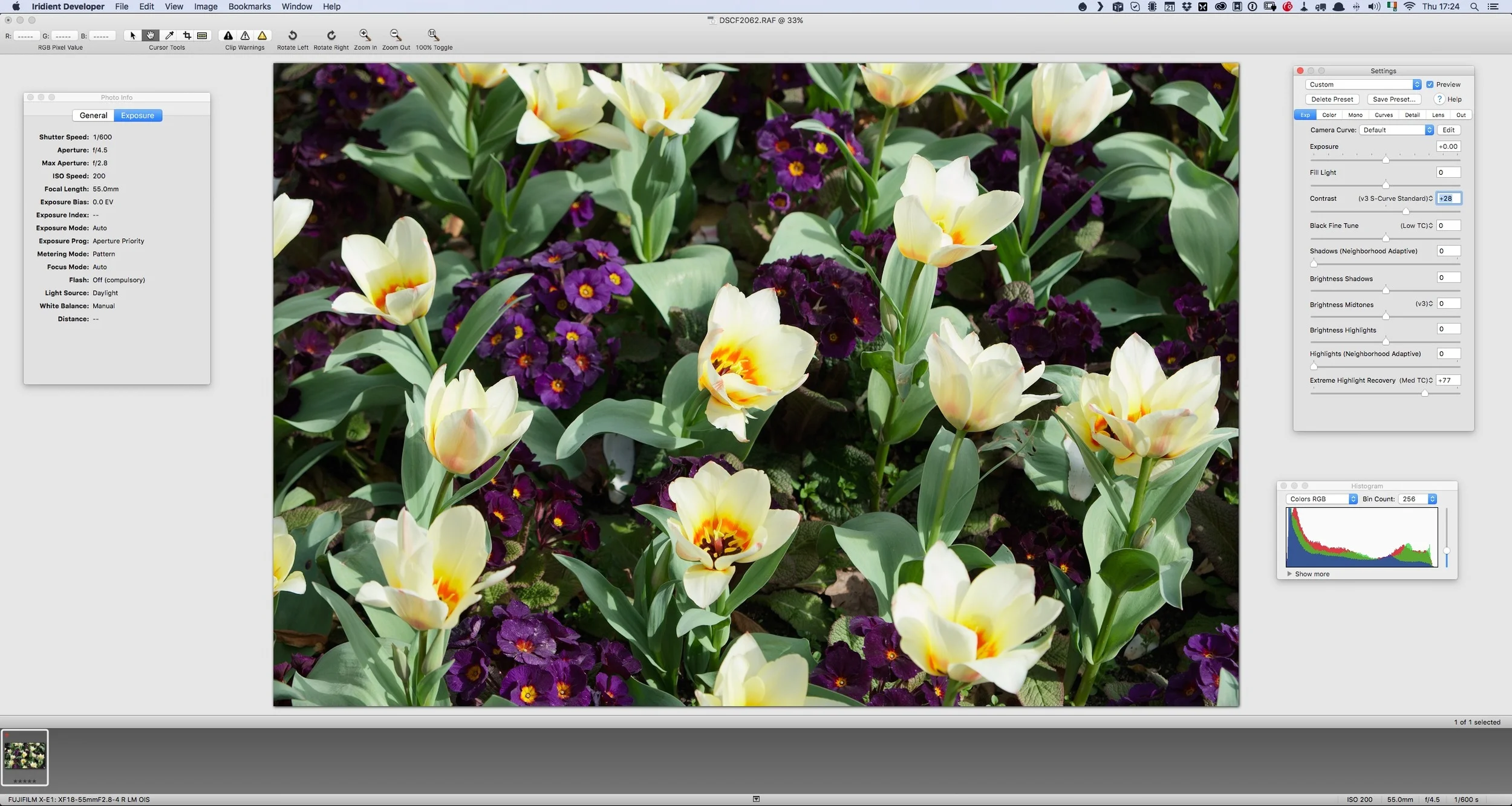Click the Rotate Right icon

point(330,35)
